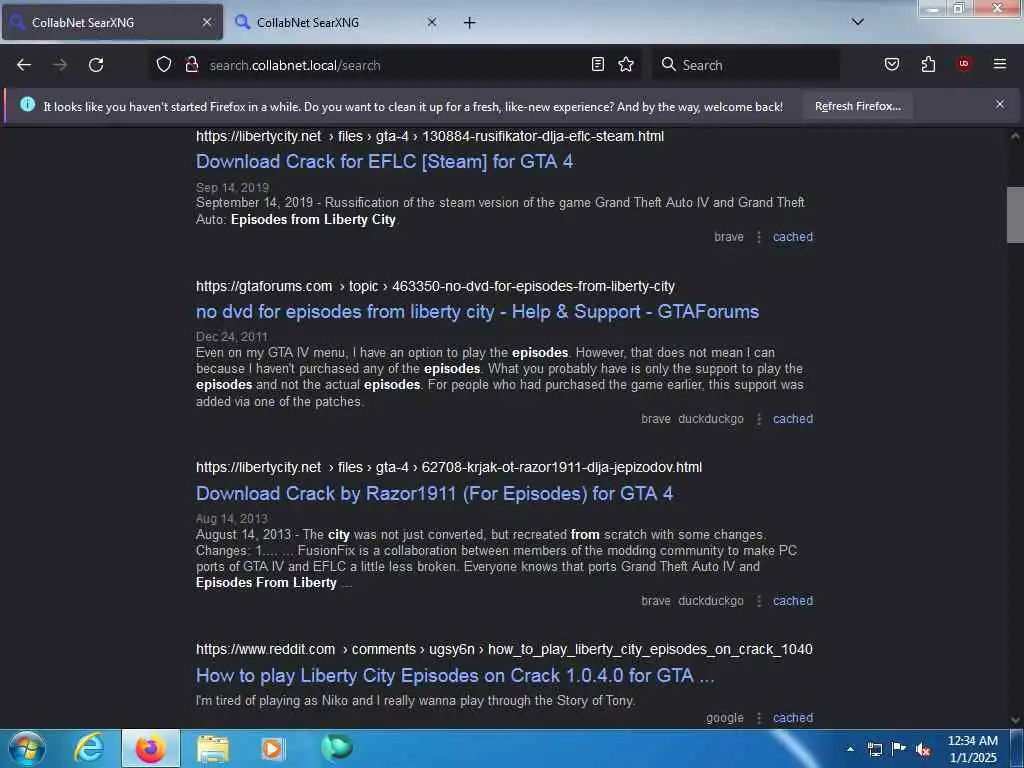Screen dimensions: 1024x768
Task: Close the second CollabNet SearXNG tab
Action: 432,22
